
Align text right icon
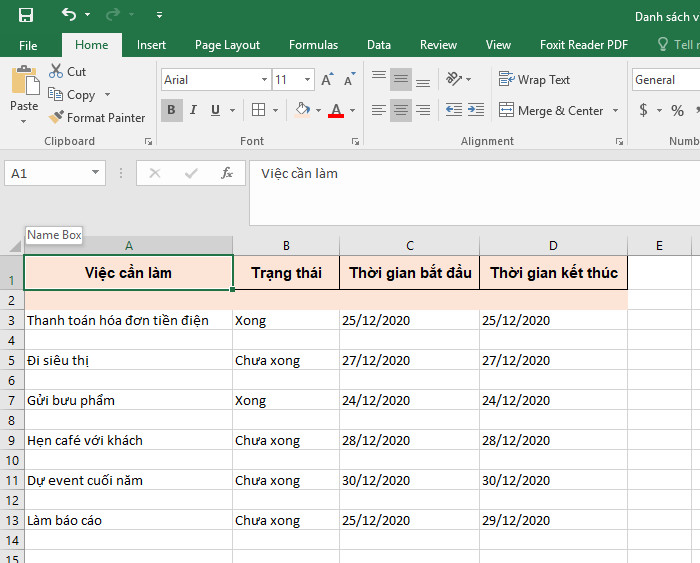423,110
